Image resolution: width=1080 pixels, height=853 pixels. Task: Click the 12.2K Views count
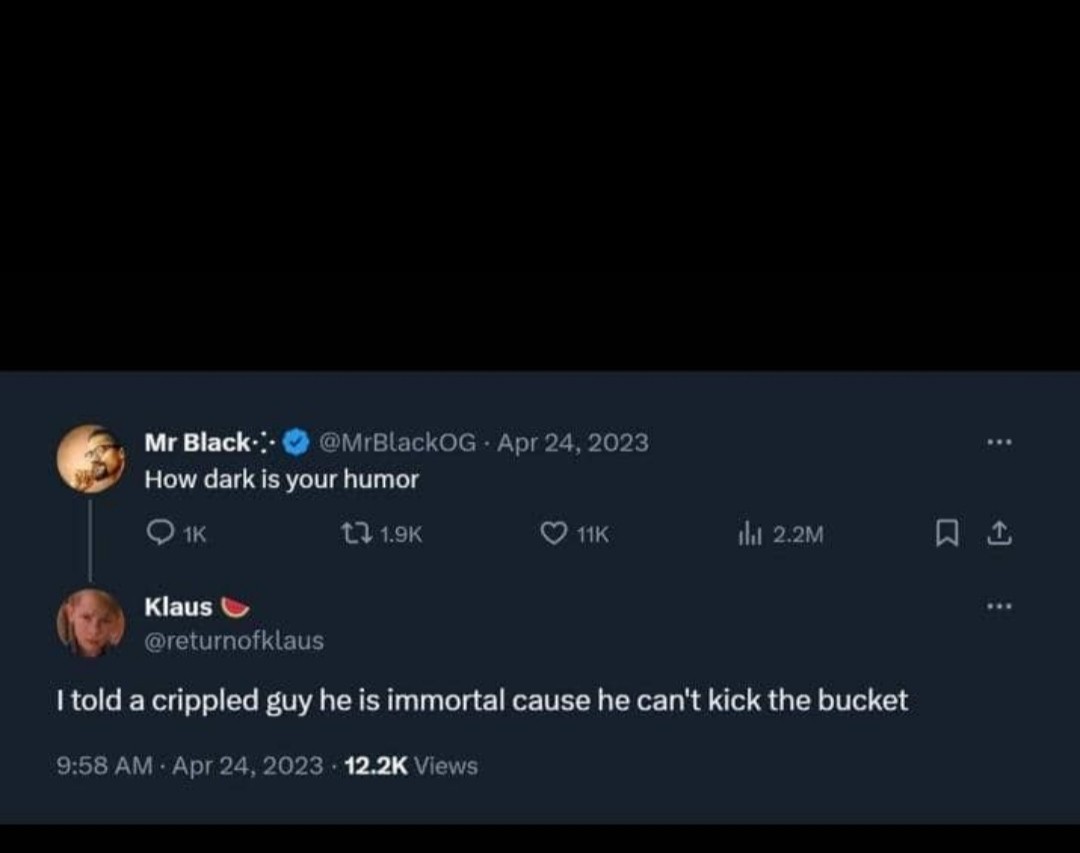(x=411, y=765)
